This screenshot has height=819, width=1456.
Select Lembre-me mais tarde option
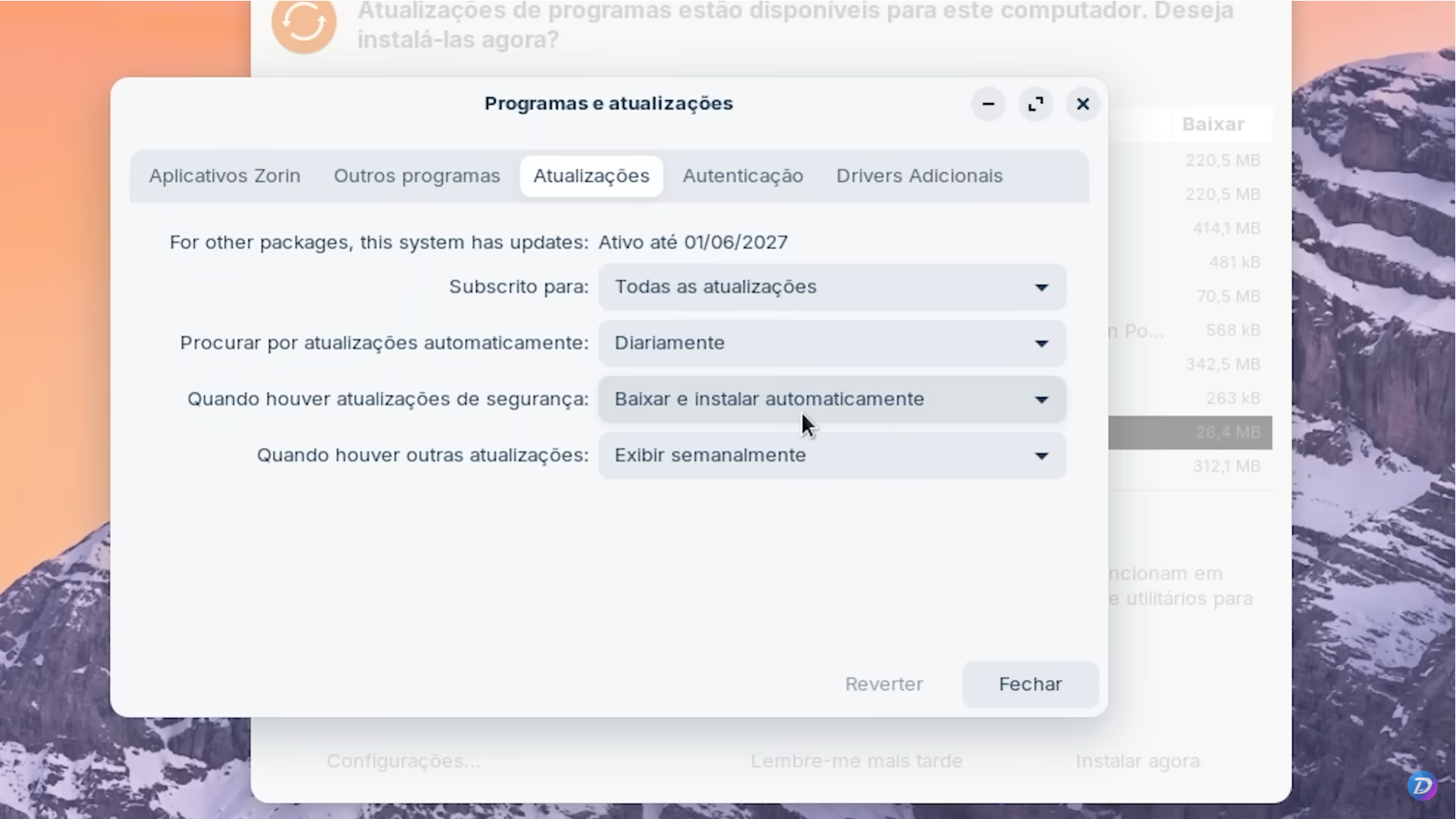point(856,761)
